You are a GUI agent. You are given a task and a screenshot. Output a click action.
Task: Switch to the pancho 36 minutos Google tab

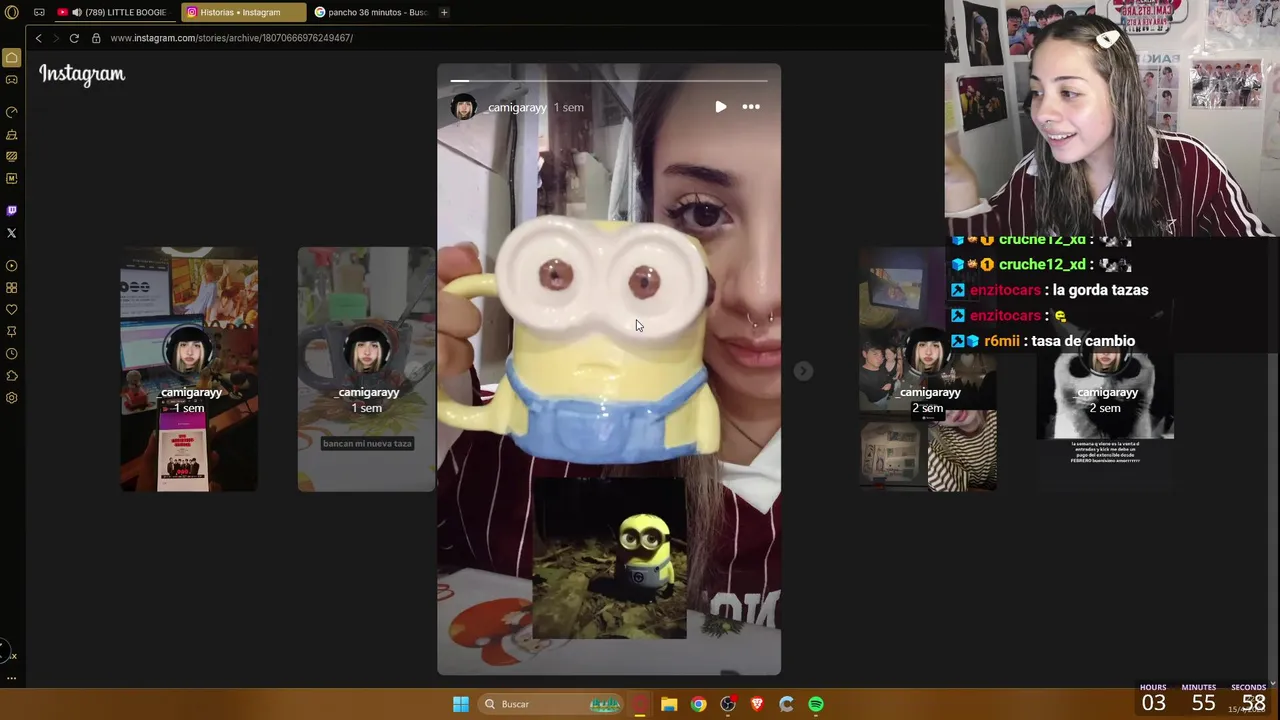click(370, 12)
